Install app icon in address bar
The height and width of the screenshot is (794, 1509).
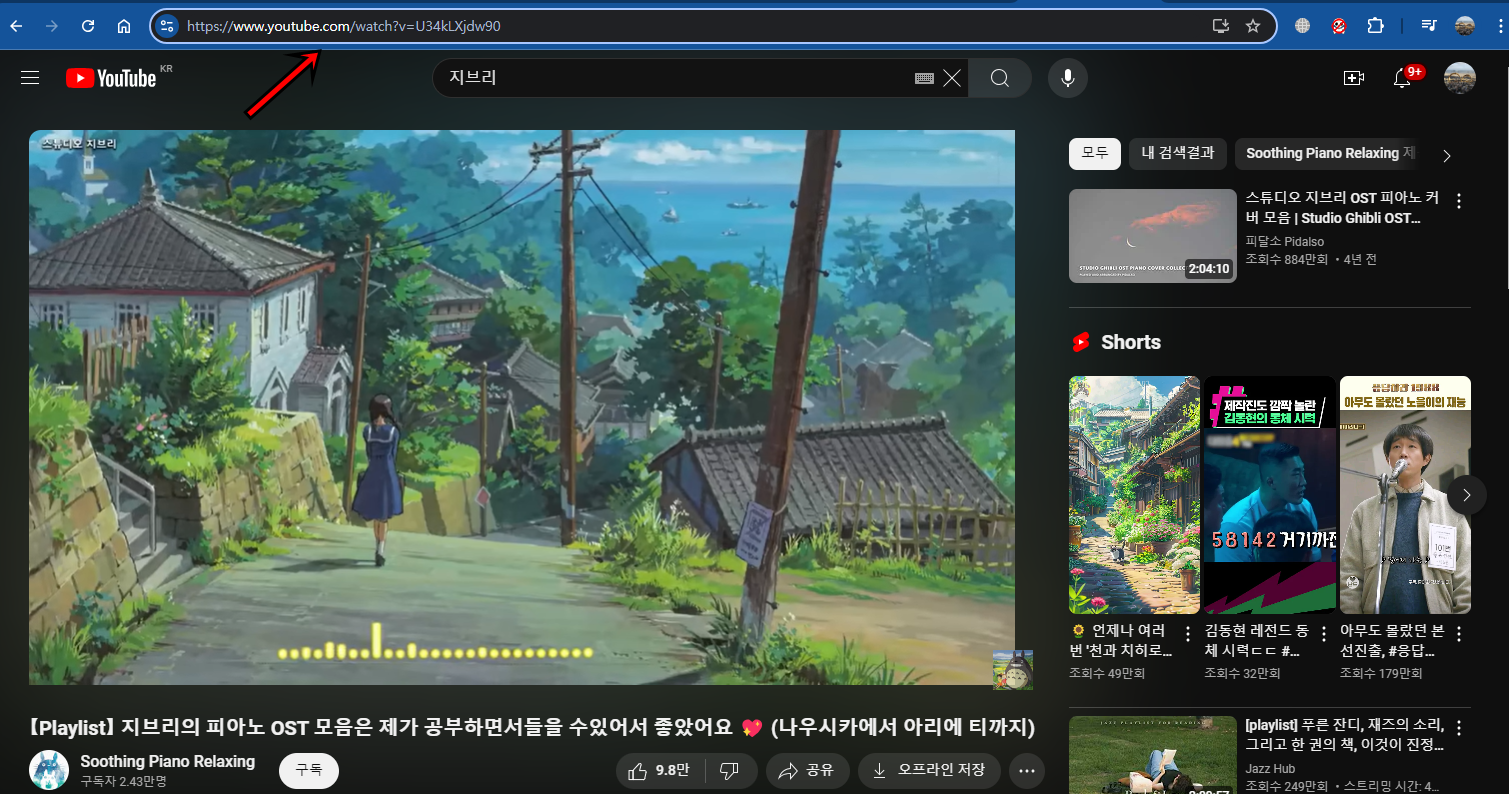(x=1220, y=26)
